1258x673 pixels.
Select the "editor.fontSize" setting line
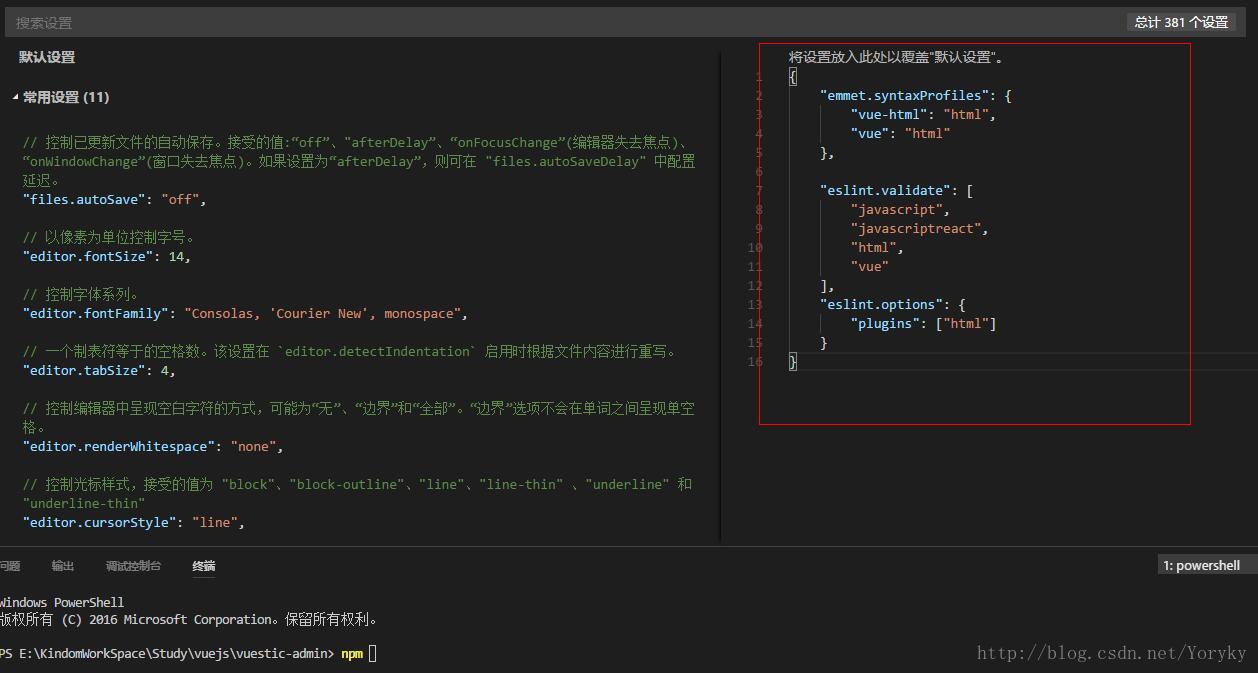click(x=106, y=256)
